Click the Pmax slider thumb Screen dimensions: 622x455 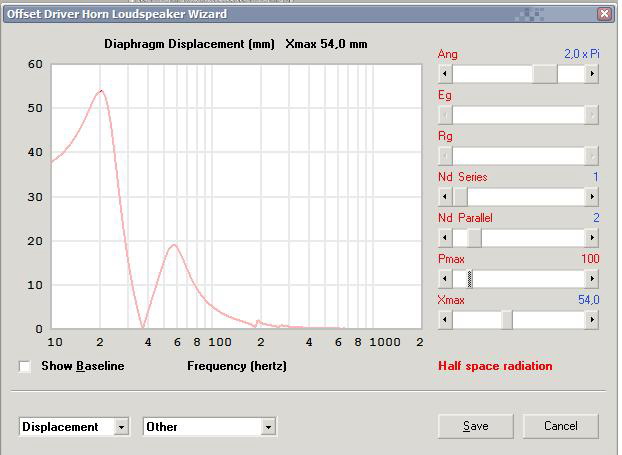pos(469,278)
